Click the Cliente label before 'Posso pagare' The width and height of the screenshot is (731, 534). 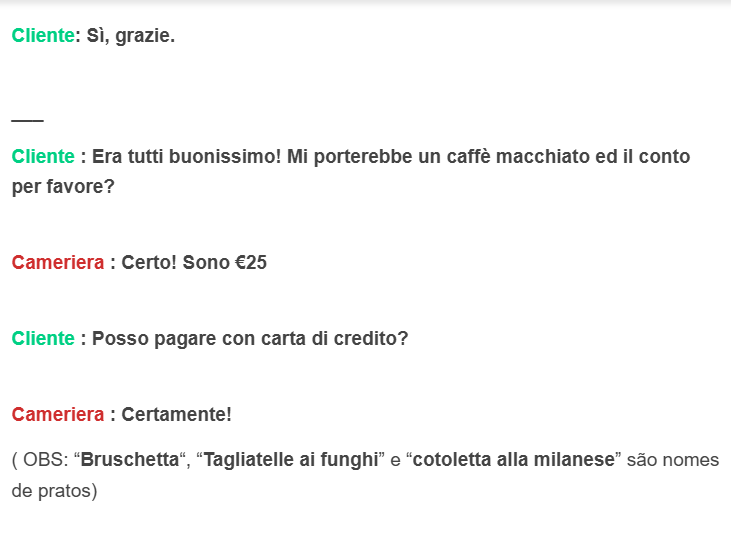(x=43, y=338)
